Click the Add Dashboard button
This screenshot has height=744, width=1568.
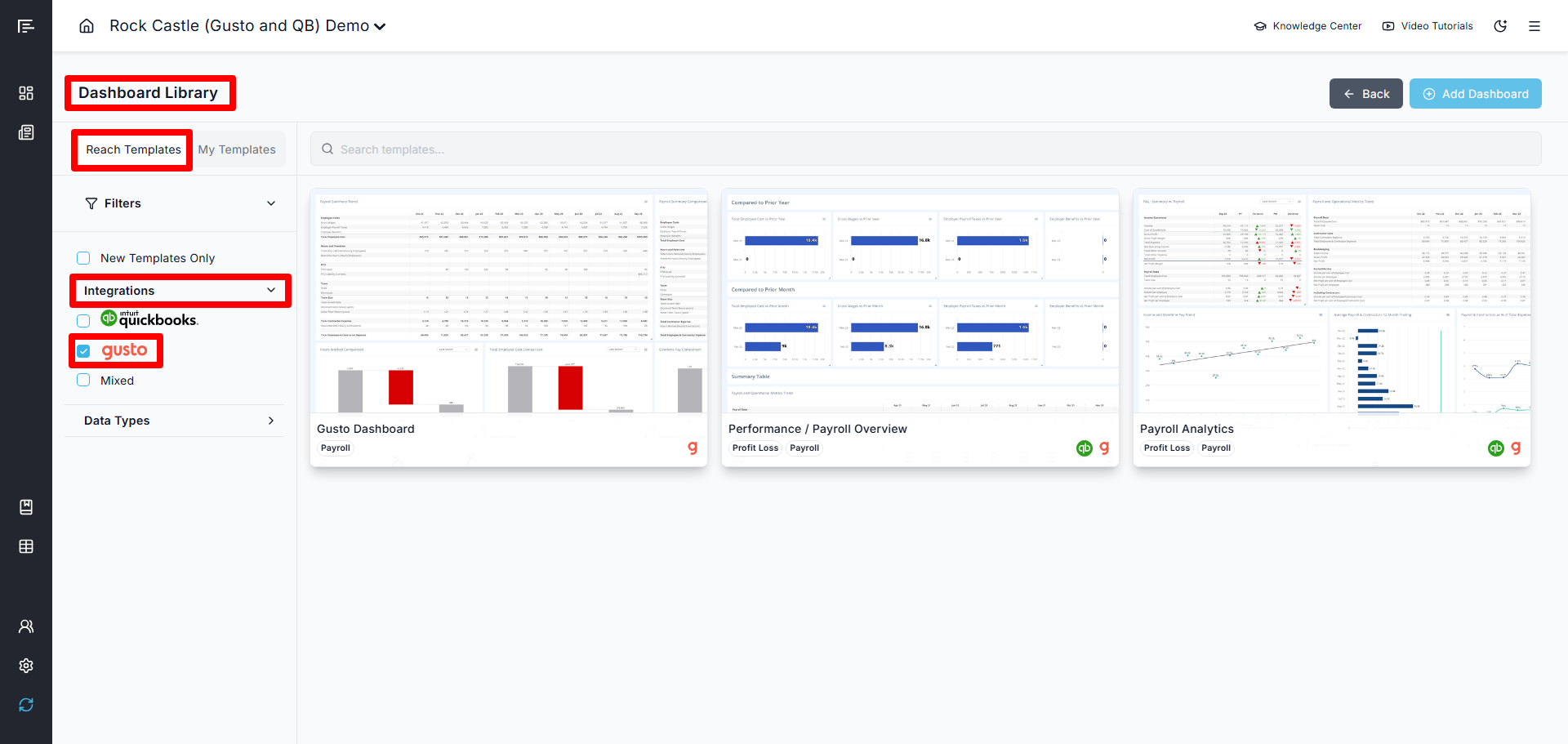tap(1475, 94)
